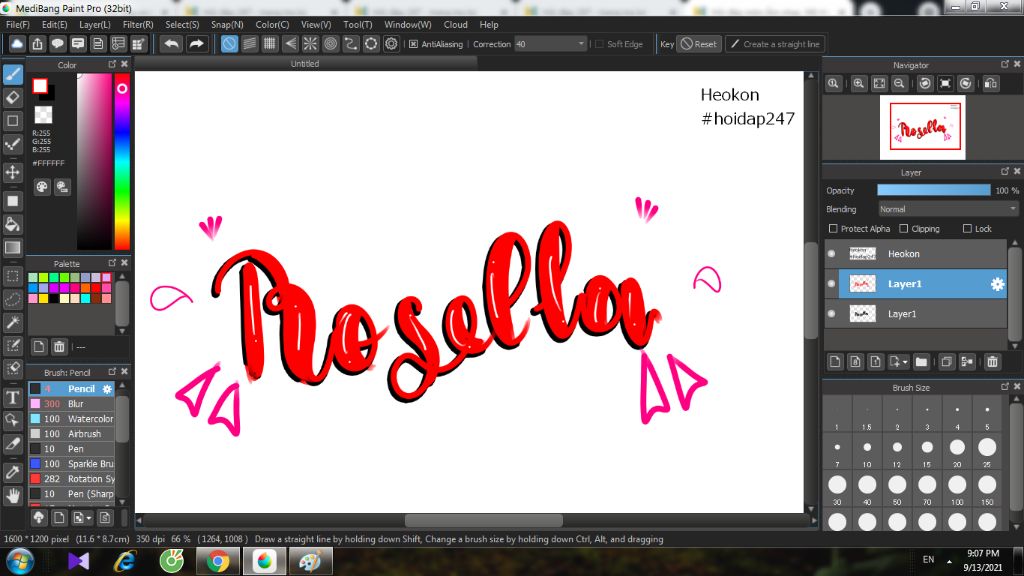Enable layer Lock checkbox

967,229
